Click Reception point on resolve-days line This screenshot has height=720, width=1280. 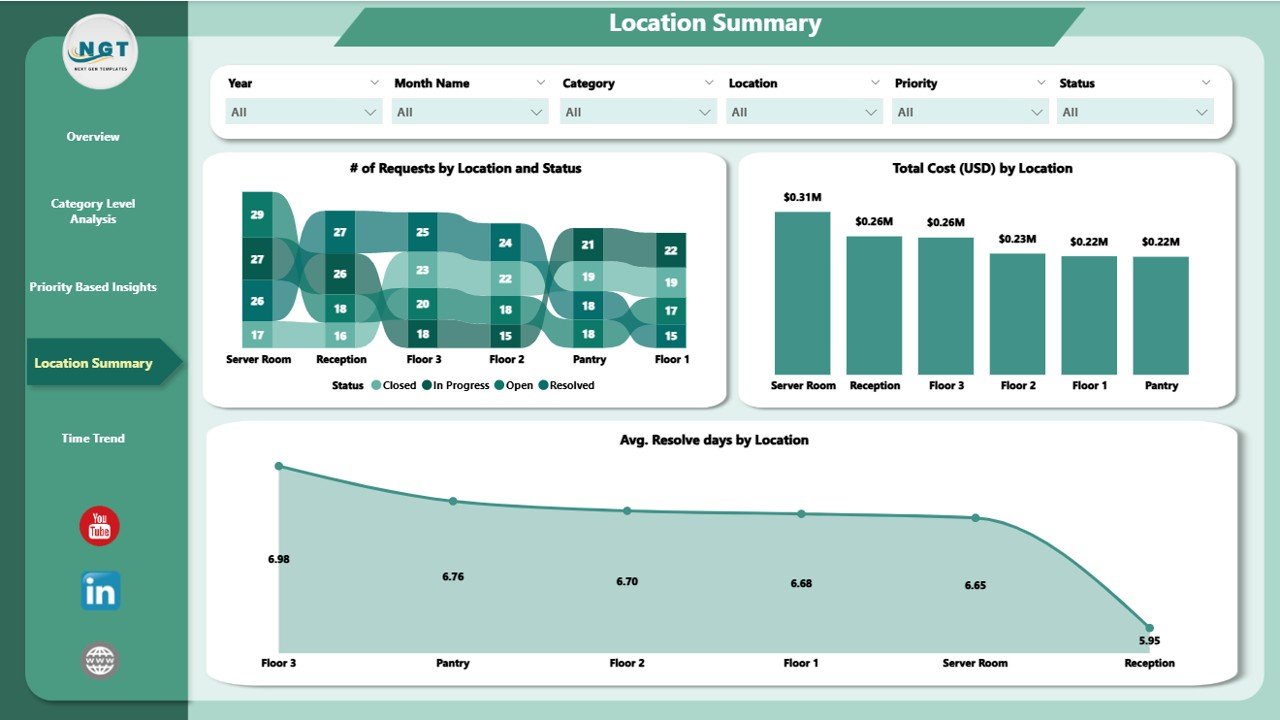pos(1149,628)
